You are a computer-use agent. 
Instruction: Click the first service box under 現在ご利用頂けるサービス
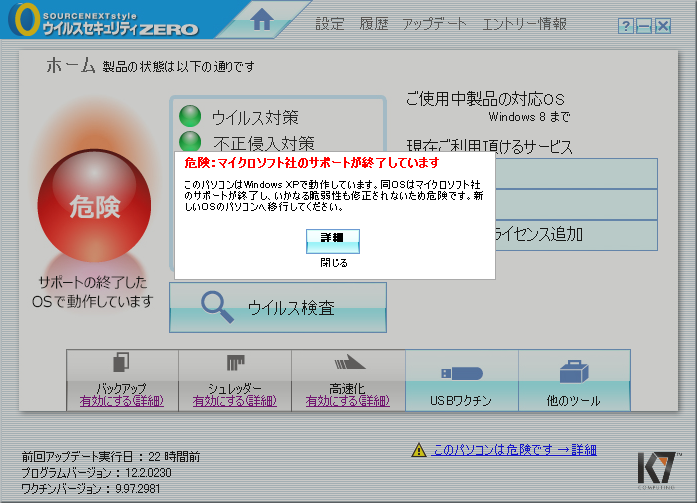tap(576, 174)
